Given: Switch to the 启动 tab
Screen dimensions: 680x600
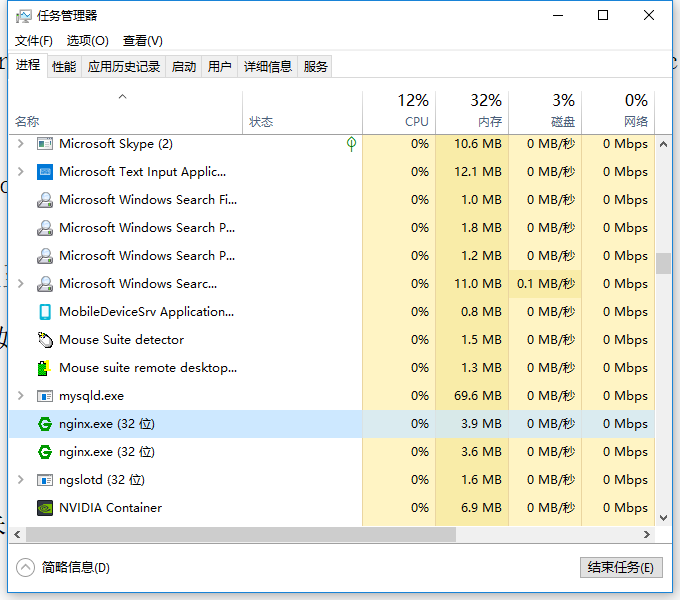Looking at the screenshot, I should [183, 67].
